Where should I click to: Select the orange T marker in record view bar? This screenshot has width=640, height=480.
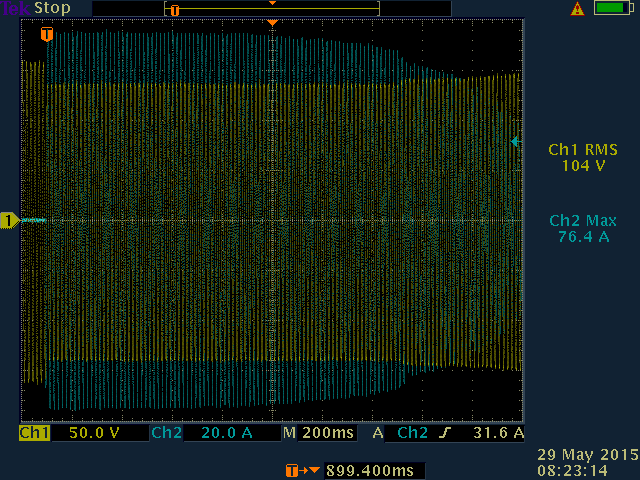(175, 10)
